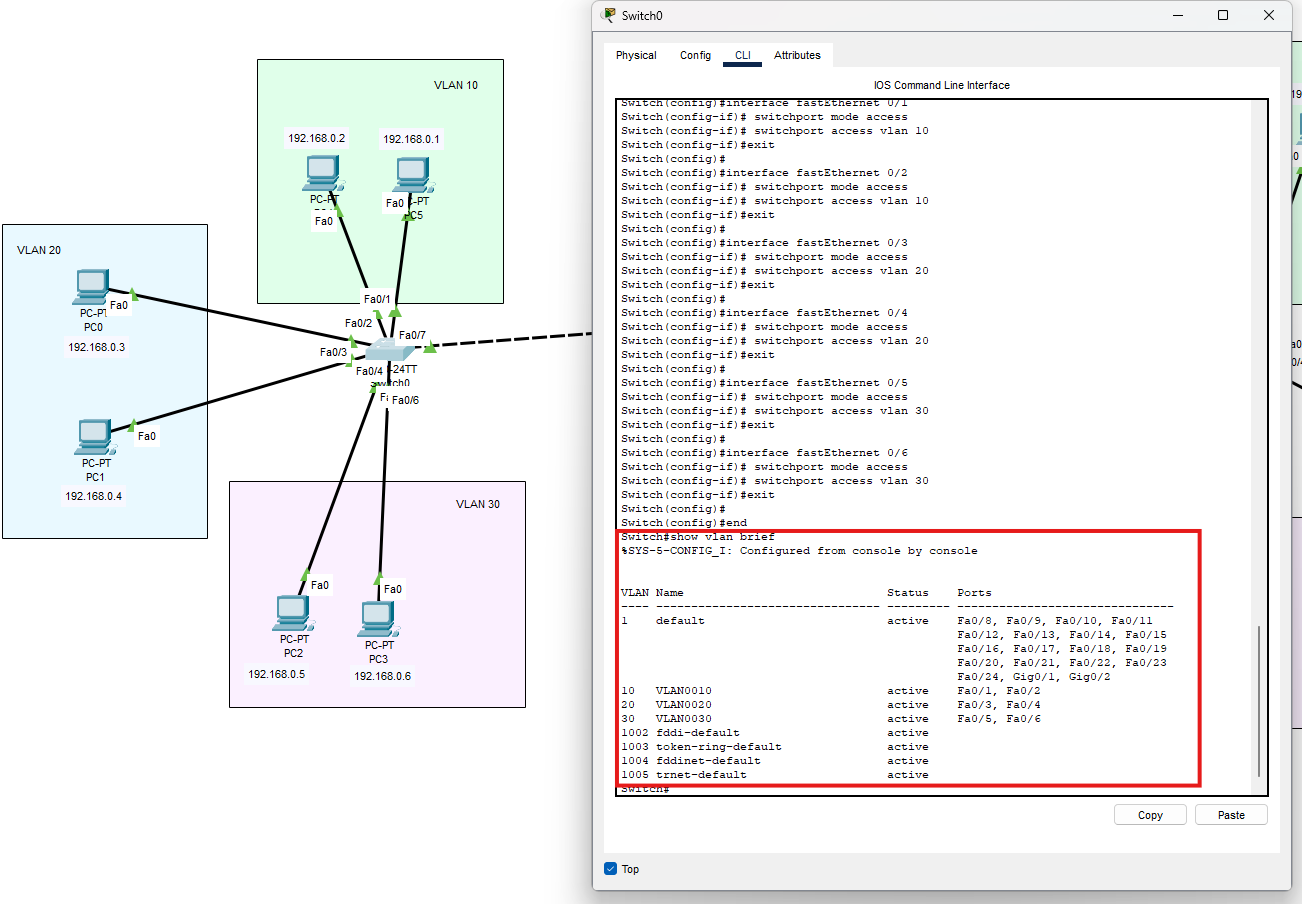
Task: Click the VLAN0010 row in CLI output
Action: (830, 691)
